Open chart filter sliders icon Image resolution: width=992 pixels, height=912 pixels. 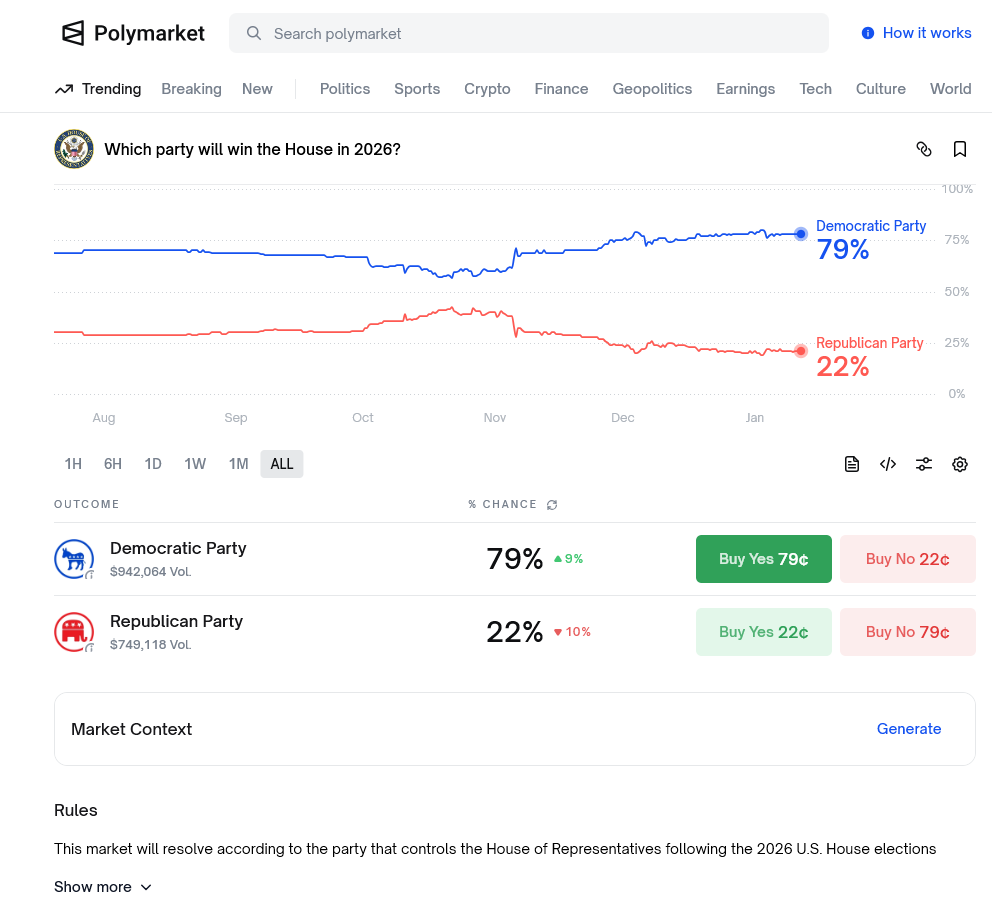coord(924,464)
